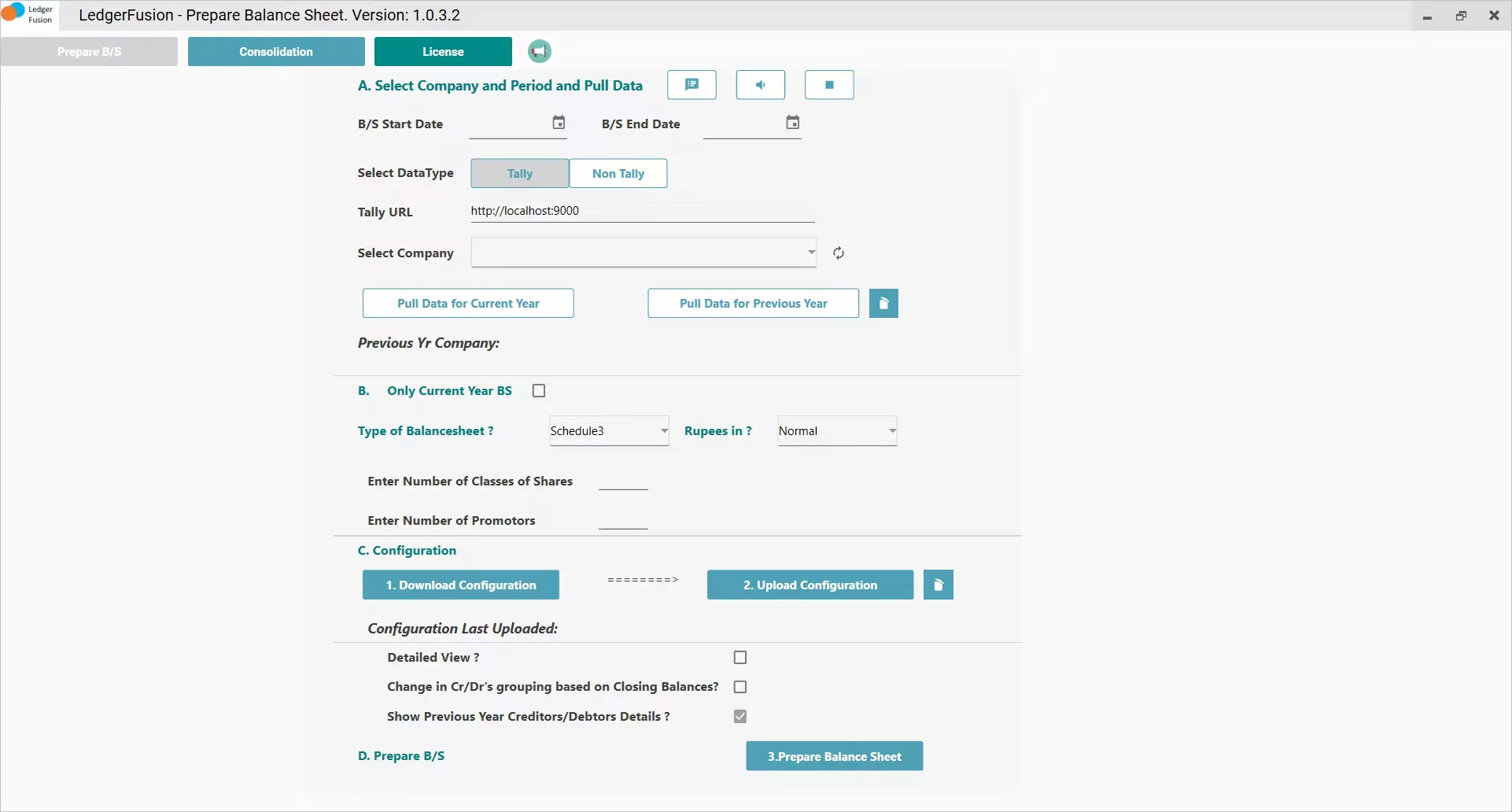Click the 'D. Prepare B/S' heading
This screenshot has height=812, width=1512.
pyautogui.click(x=401, y=756)
